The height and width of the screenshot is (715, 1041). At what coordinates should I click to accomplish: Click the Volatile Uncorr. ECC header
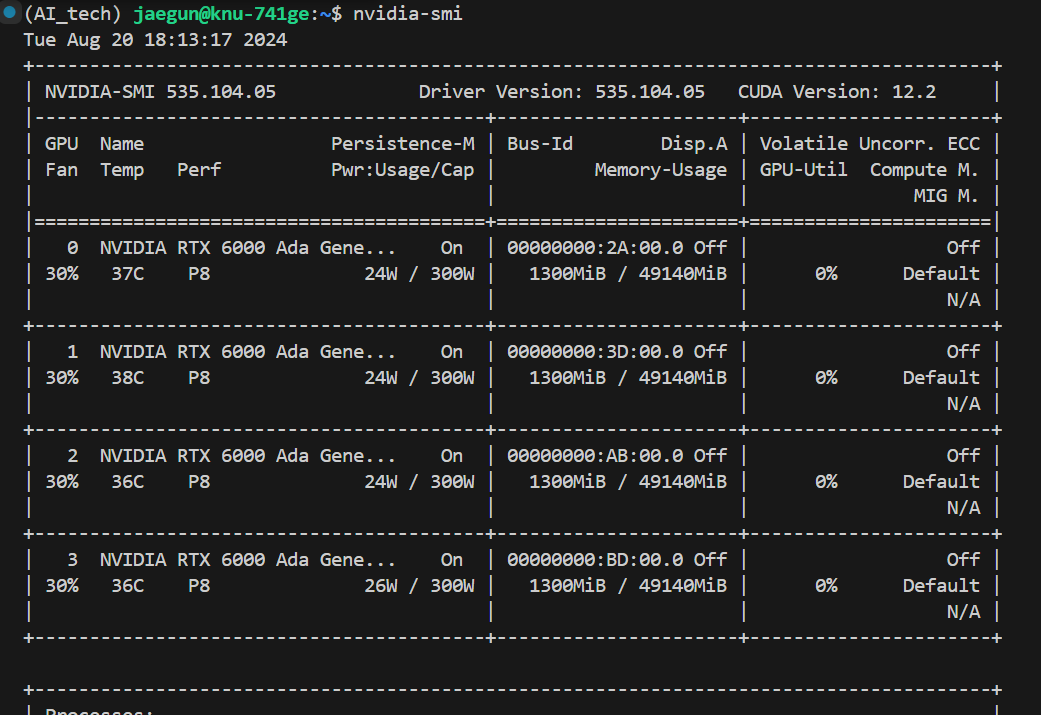pyautogui.click(x=870, y=144)
